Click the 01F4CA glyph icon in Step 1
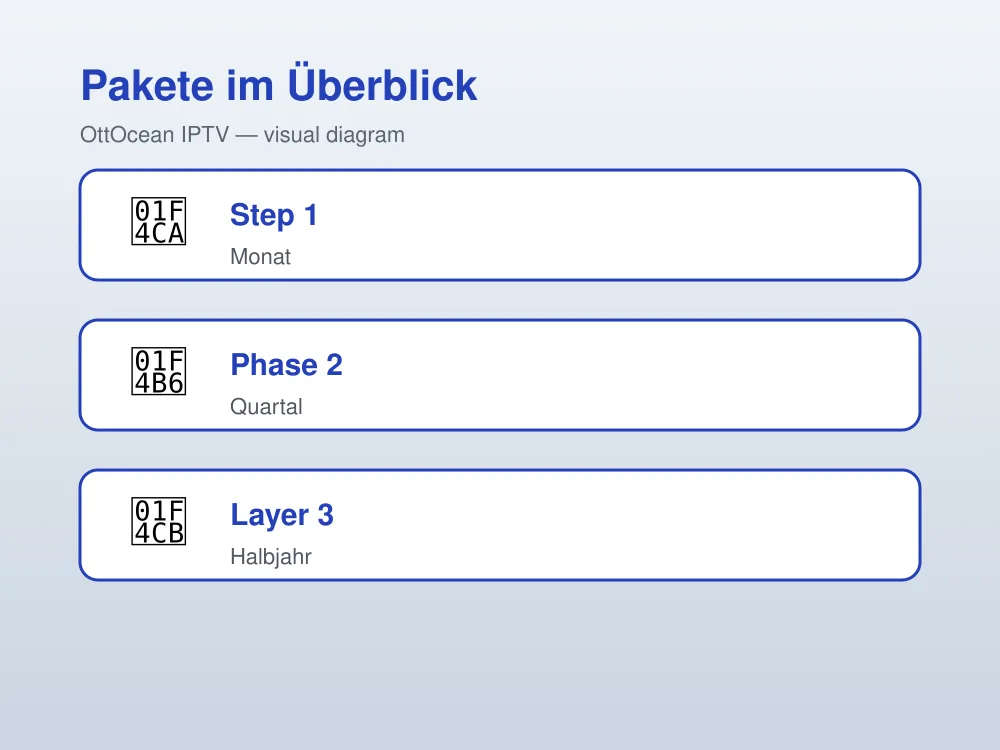The height and width of the screenshot is (750, 1000). pyautogui.click(x=159, y=221)
